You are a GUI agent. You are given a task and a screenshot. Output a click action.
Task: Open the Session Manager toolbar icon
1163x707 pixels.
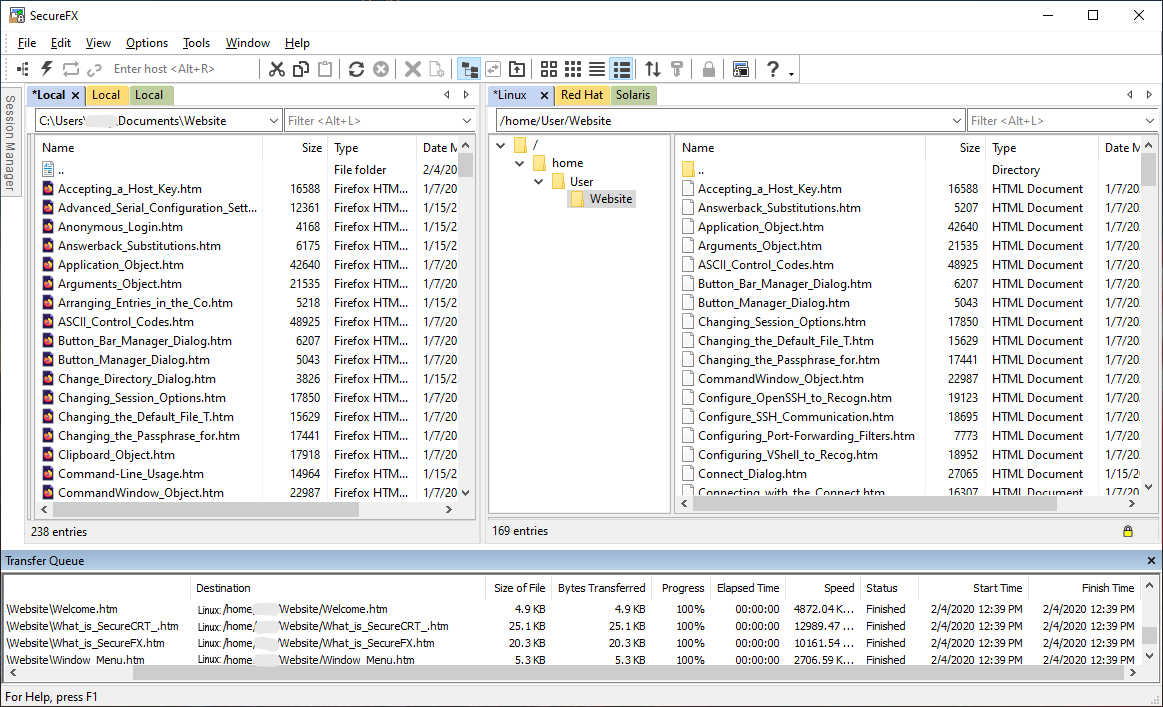(x=23, y=69)
